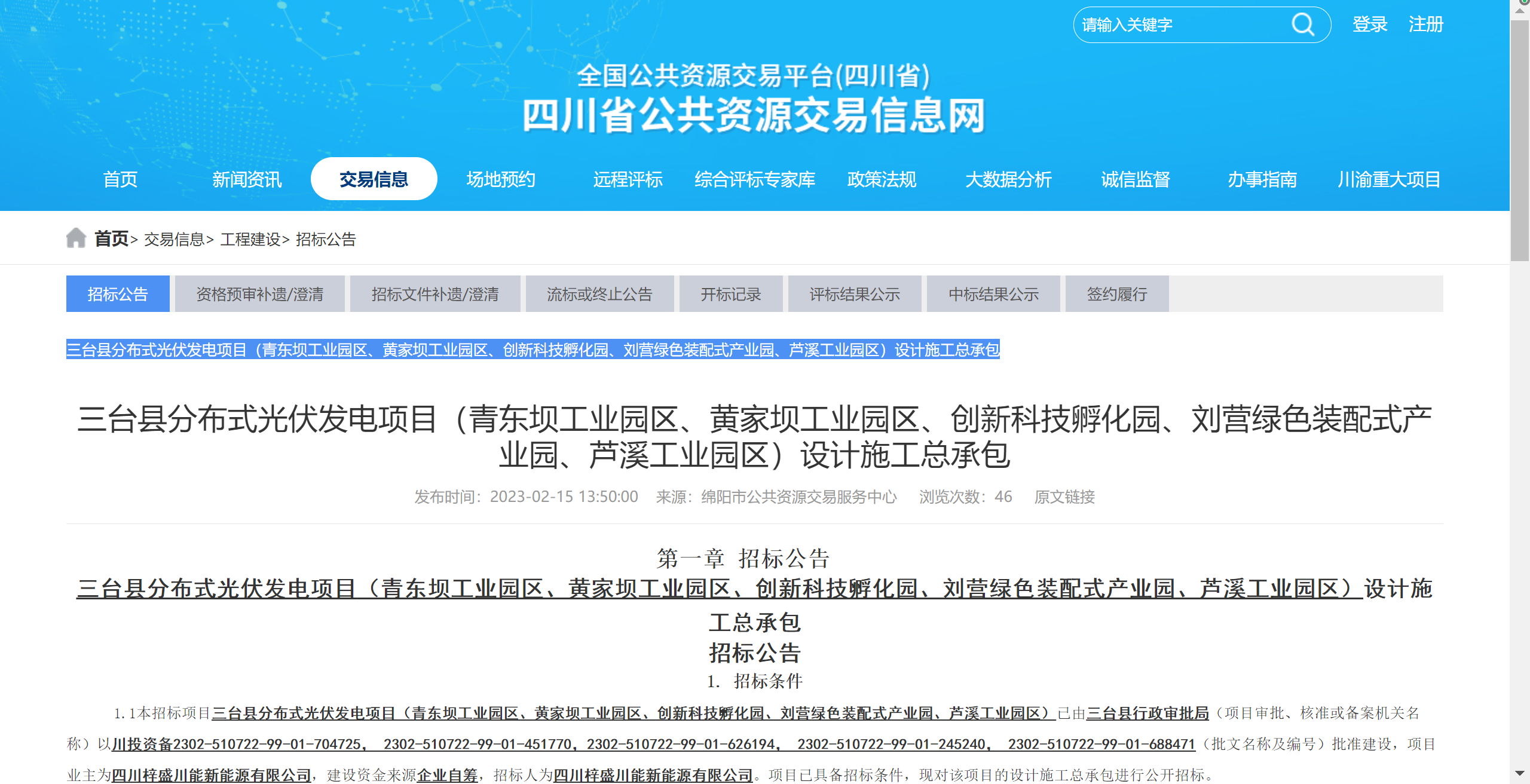The width and height of the screenshot is (1530, 784).
Task: Click the scrollbar down arrow
Action: pyautogui.click(x=1519, y=774)
